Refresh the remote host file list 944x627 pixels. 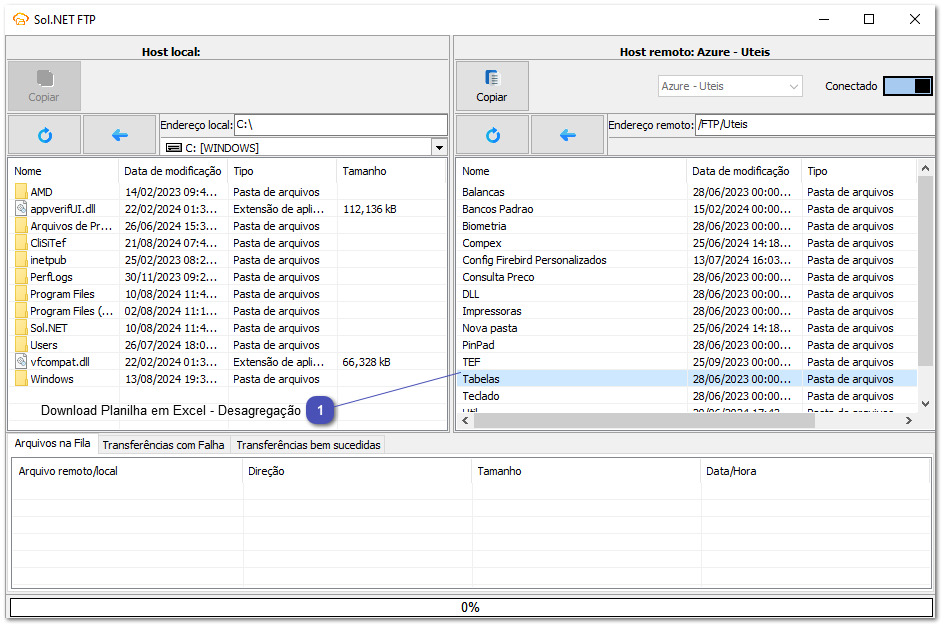(492, 135)
